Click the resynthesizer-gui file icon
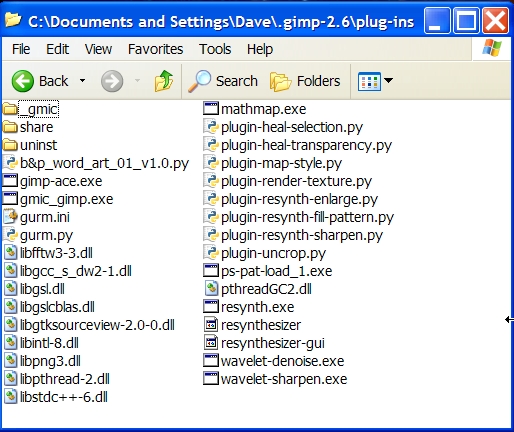This screenshot has width=514, height=432. (211, 343)
